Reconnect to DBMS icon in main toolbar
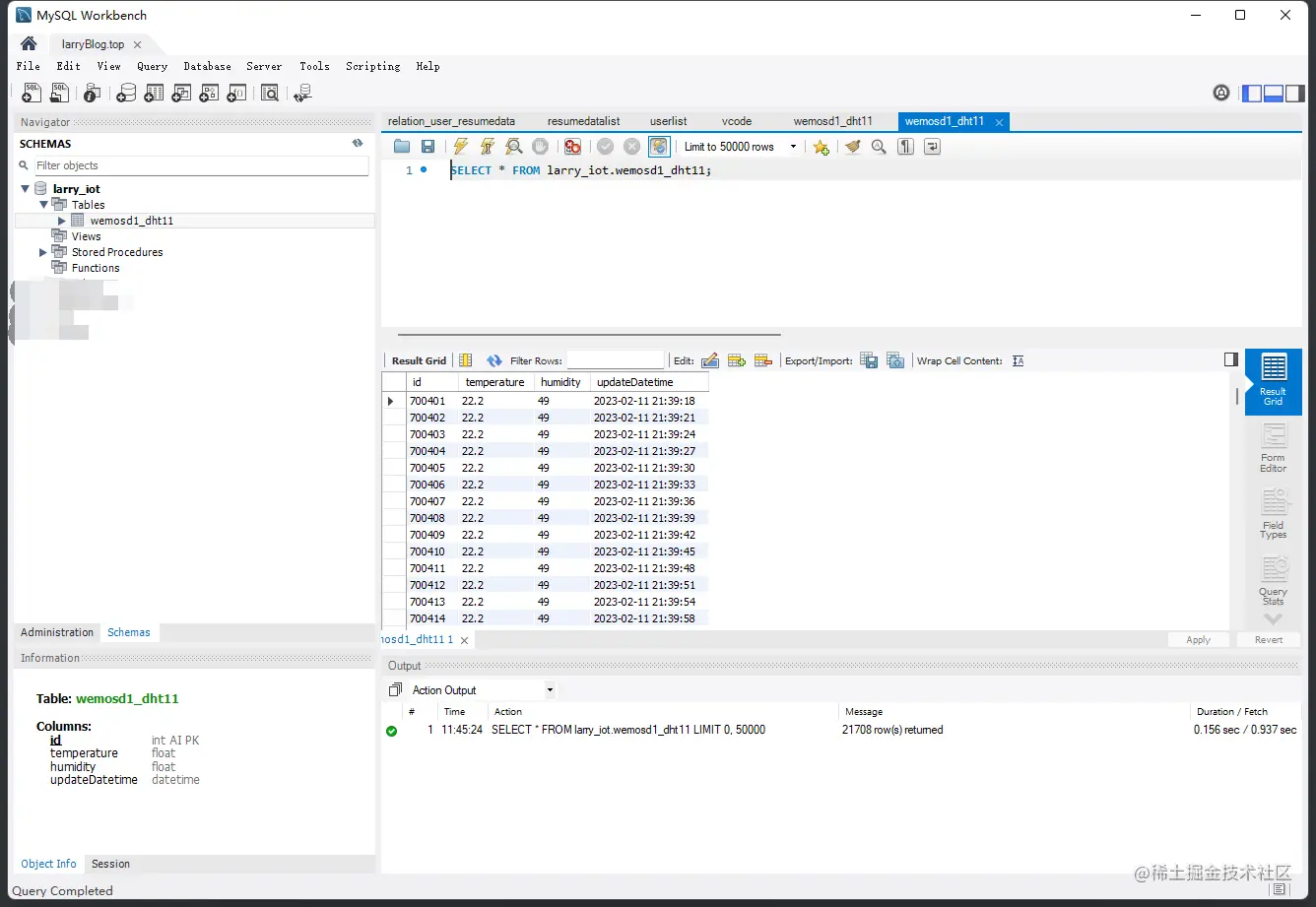1316x907 pixels. click(x=303, y=93)
